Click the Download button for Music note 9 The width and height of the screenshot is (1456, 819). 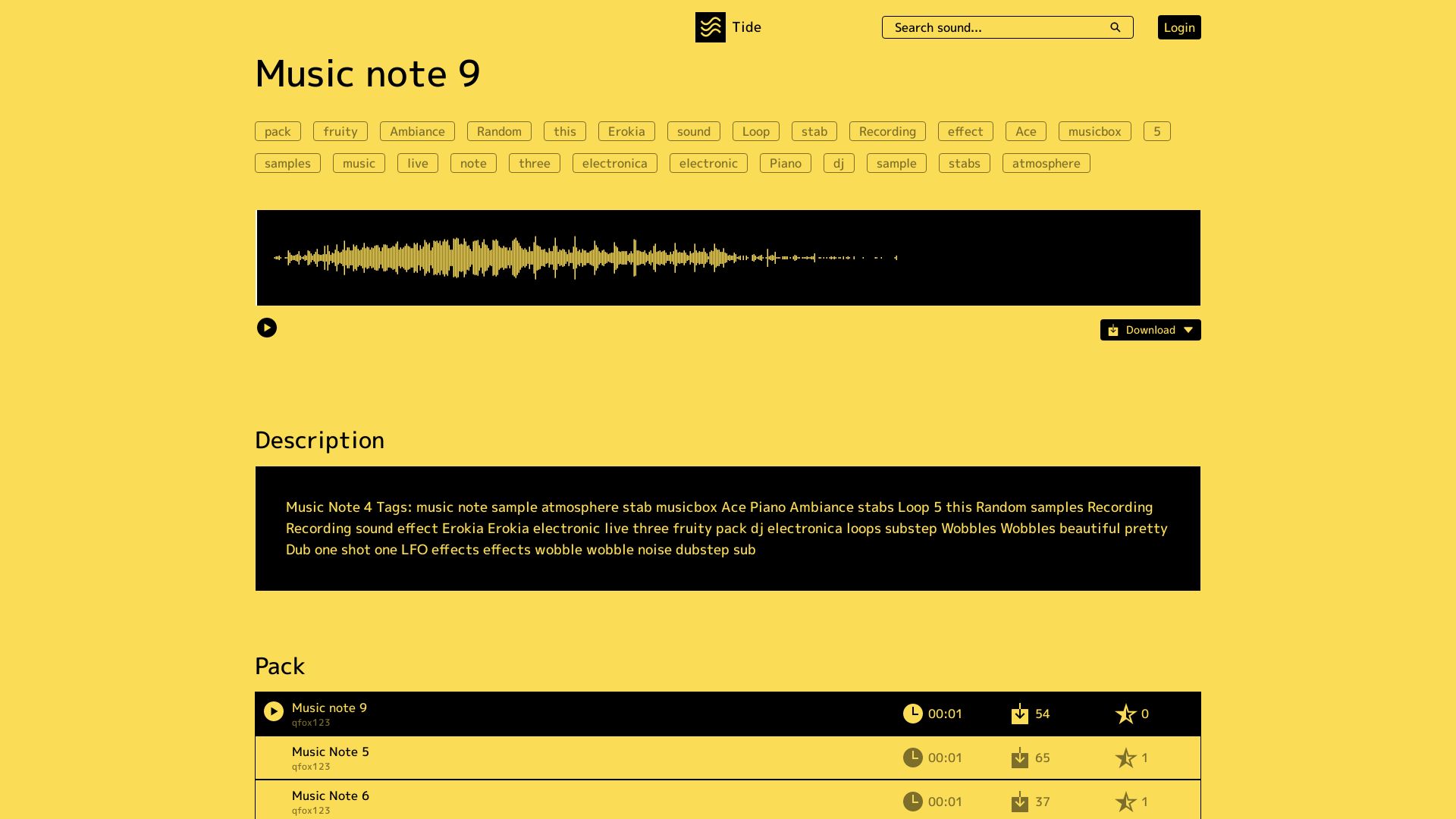point(1150,329)
